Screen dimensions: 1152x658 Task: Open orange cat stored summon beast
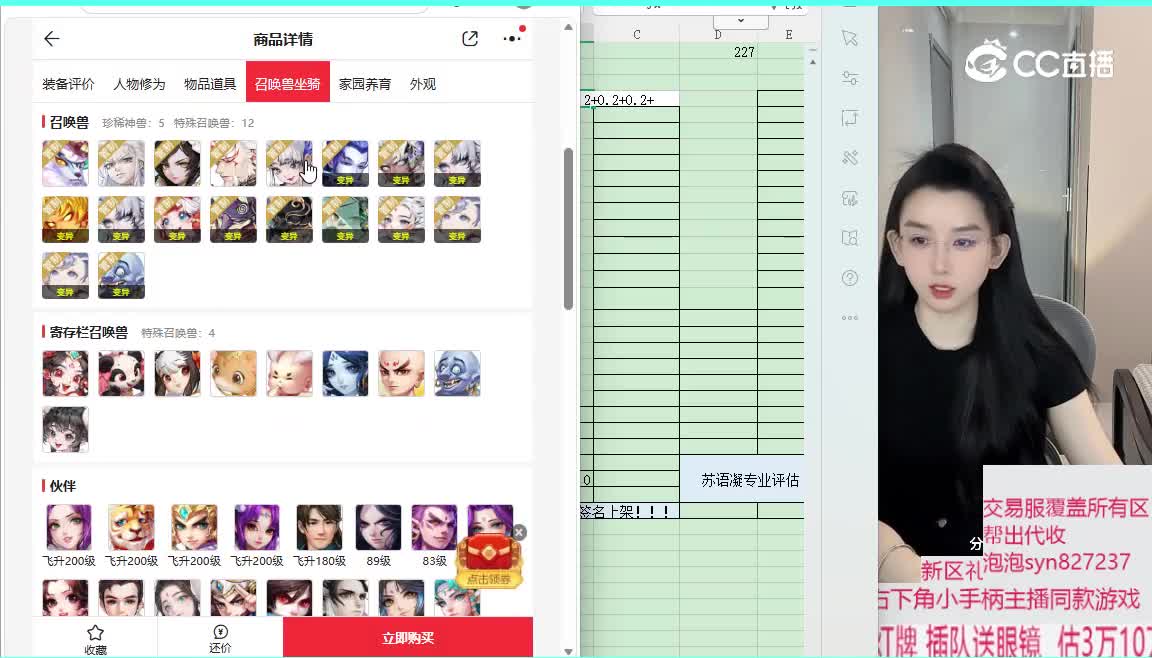tap(234, 374)
